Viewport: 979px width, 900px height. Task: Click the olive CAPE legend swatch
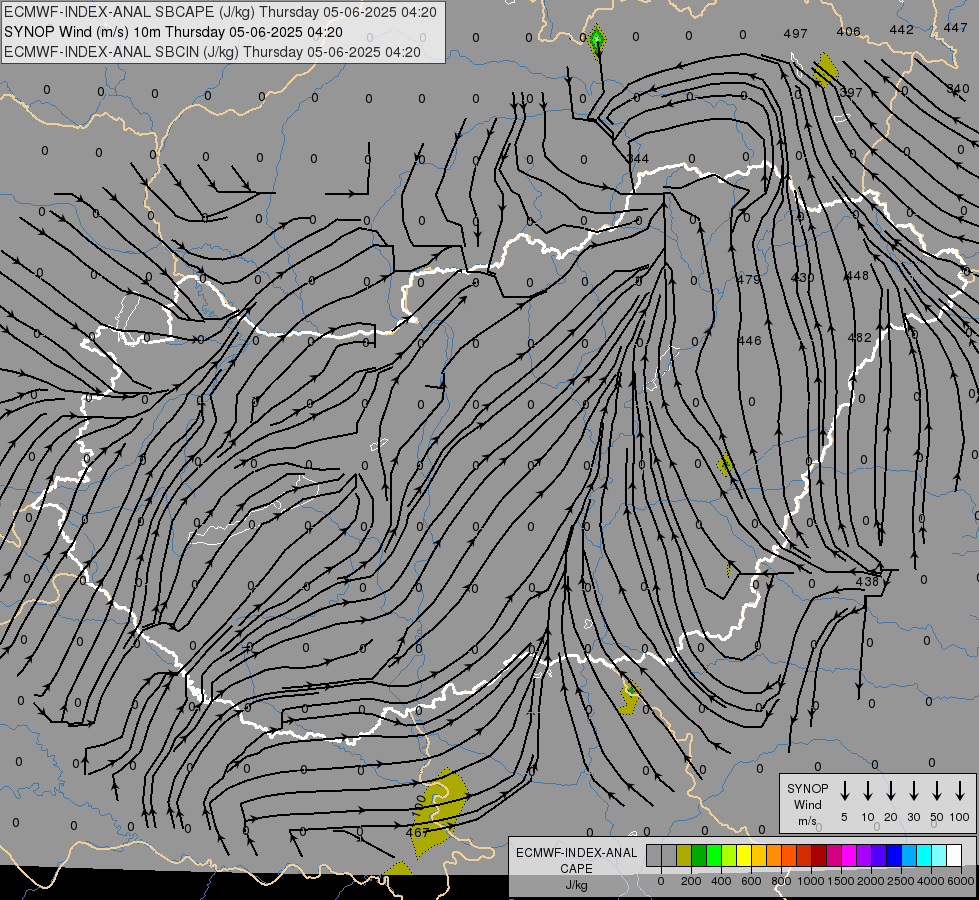pos(684,855)
